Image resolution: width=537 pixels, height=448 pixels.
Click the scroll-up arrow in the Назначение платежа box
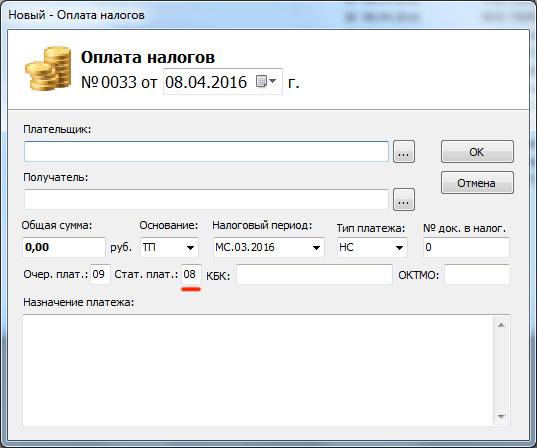point(501,325)
